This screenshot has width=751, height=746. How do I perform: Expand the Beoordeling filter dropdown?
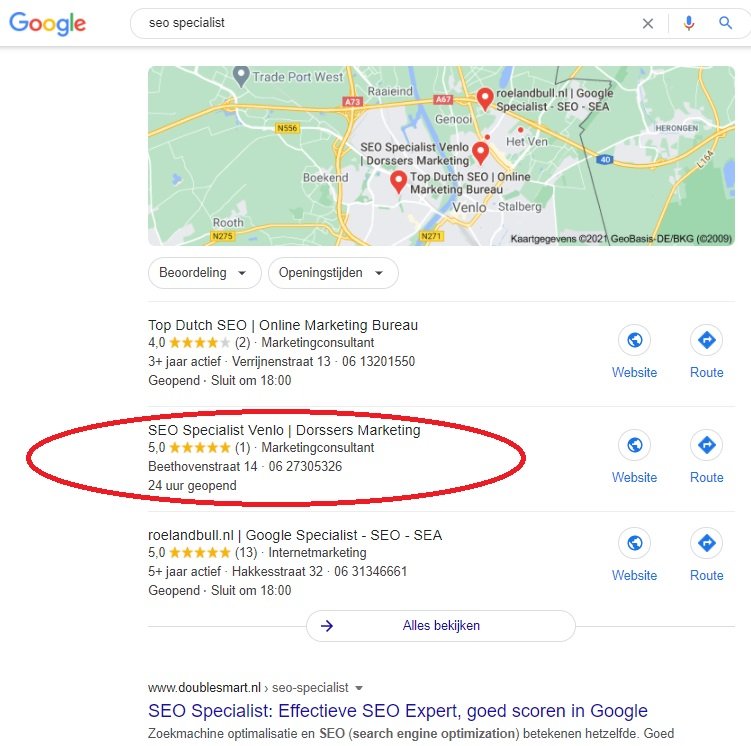point(205,273)
